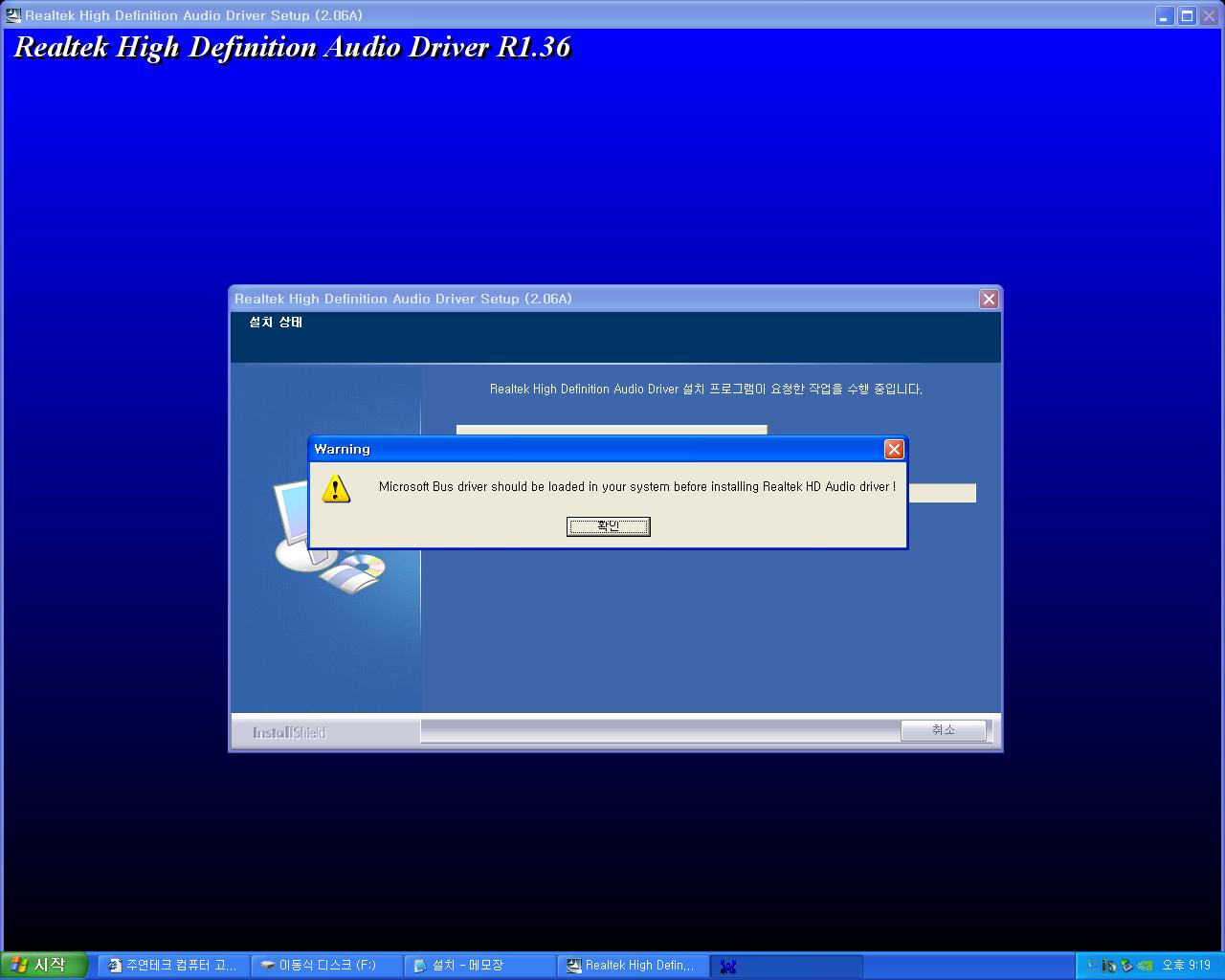This screenshot has width=1225, height=980.
Task: Click the setup icon in the main title bar
Action: 13,15
